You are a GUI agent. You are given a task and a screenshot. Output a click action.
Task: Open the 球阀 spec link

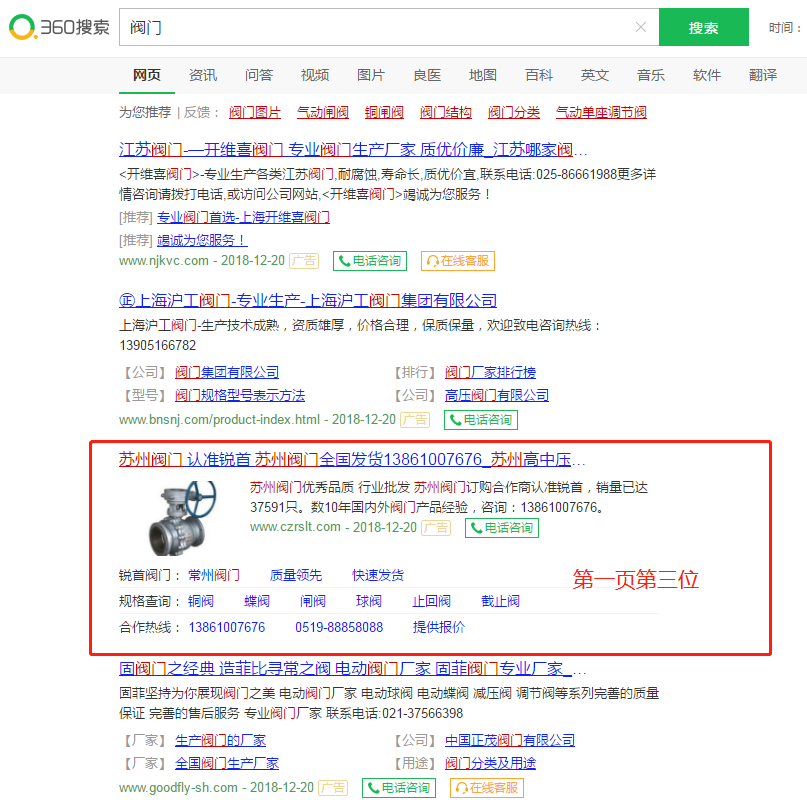(x=369, y=601)
